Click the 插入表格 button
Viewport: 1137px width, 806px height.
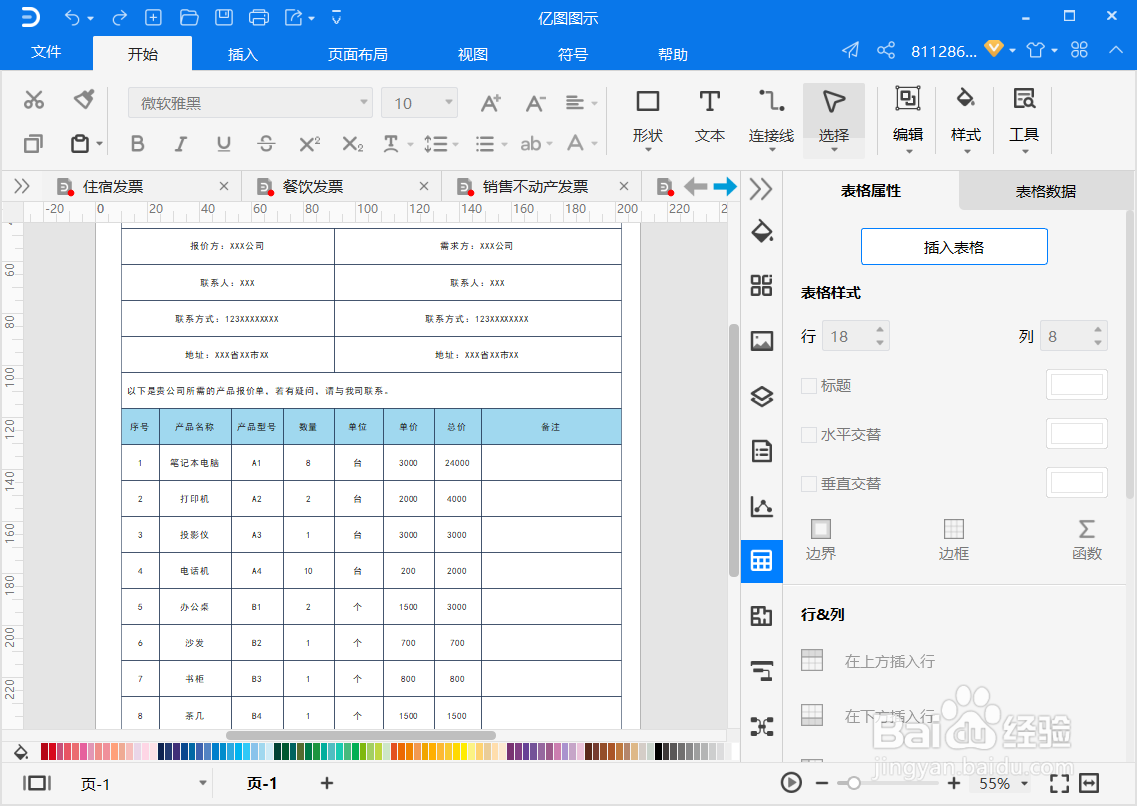point(954,247)
